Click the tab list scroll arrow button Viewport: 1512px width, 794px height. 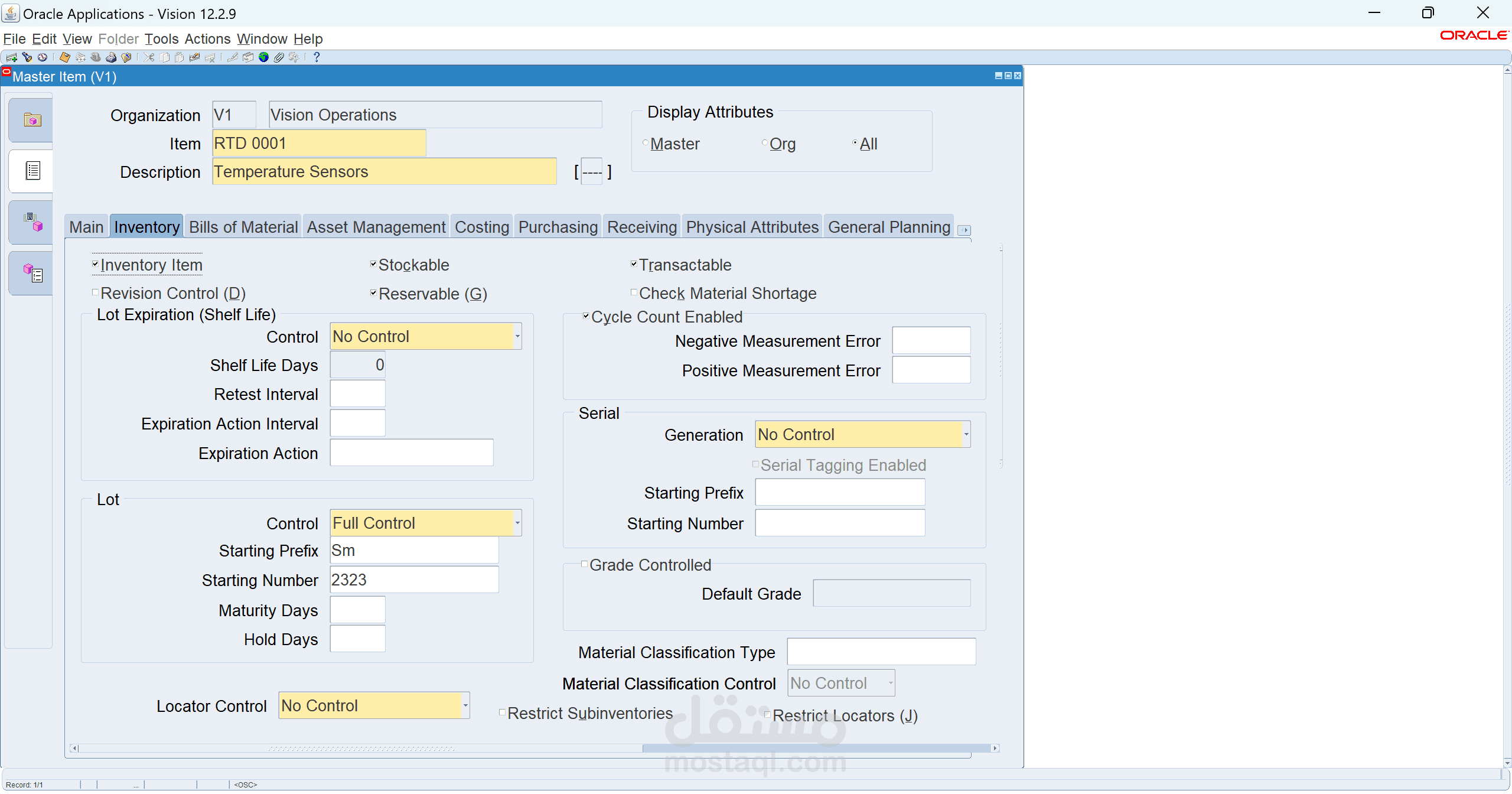tap(964, 230)
